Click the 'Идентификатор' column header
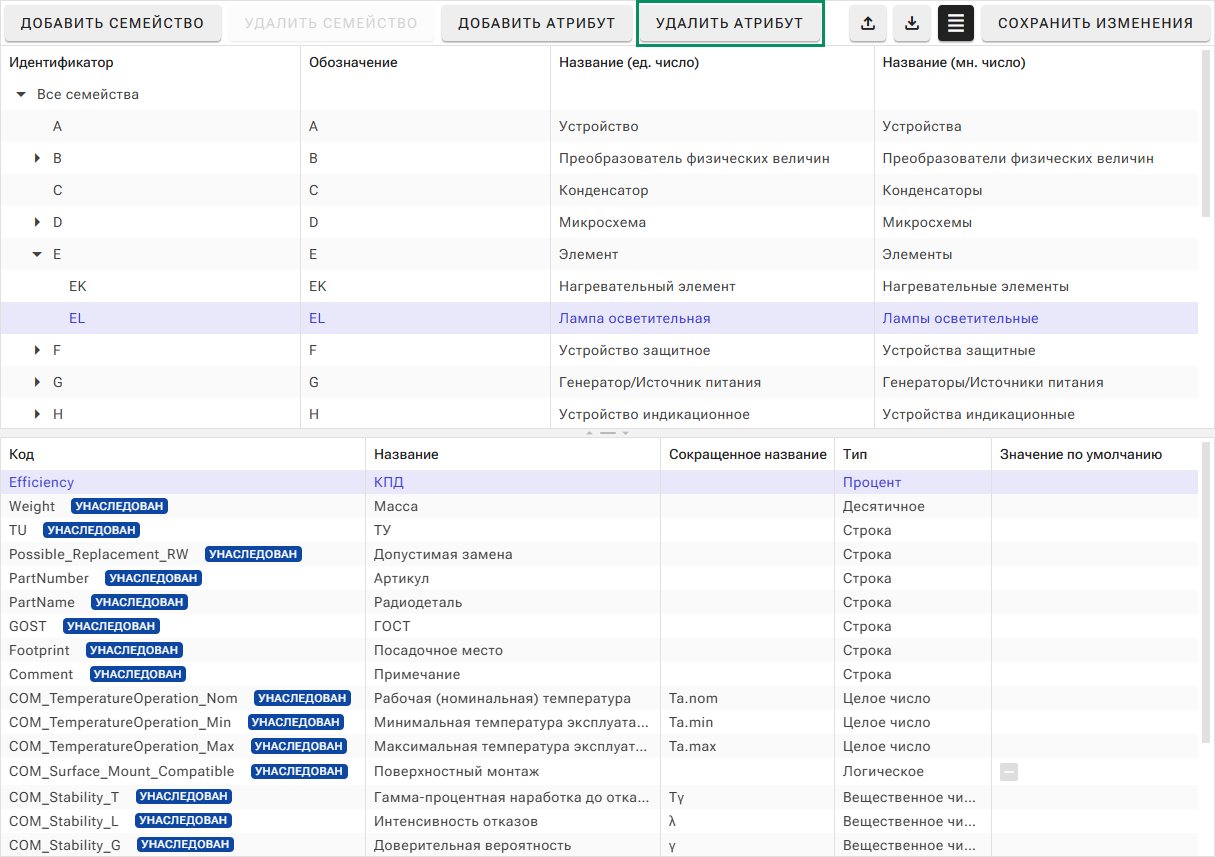The height and width of the screenshot is (857, 1215). coord(61,62)
